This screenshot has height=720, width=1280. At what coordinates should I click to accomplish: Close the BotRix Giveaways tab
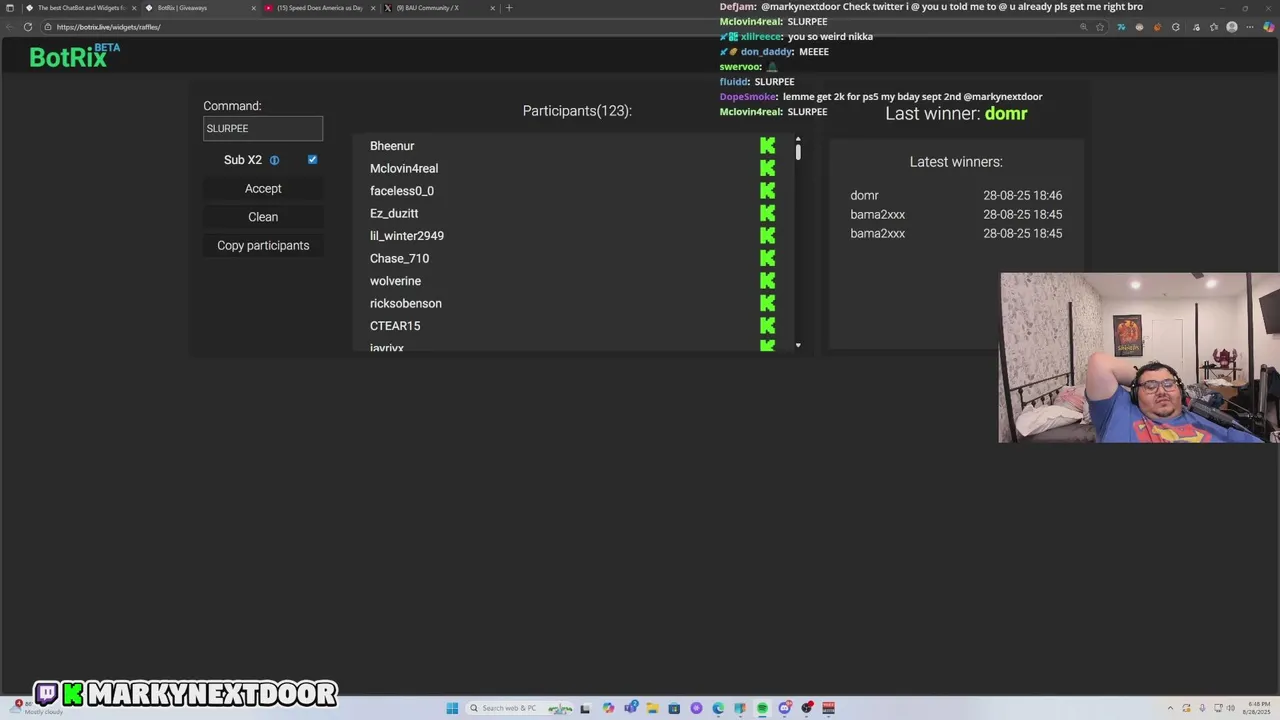coord(253,8)
